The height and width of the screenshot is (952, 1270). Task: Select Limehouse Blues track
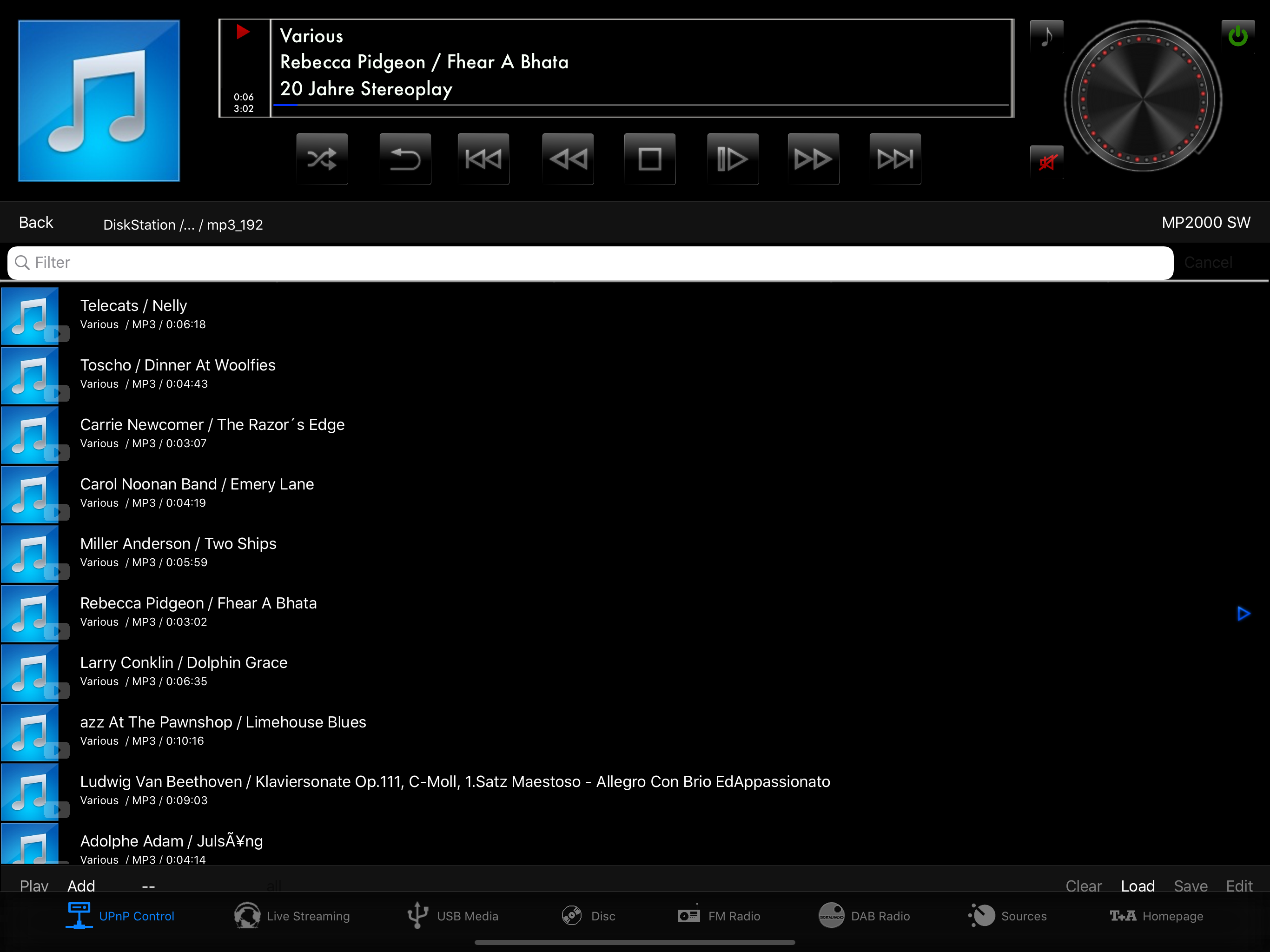pos(635,732)
